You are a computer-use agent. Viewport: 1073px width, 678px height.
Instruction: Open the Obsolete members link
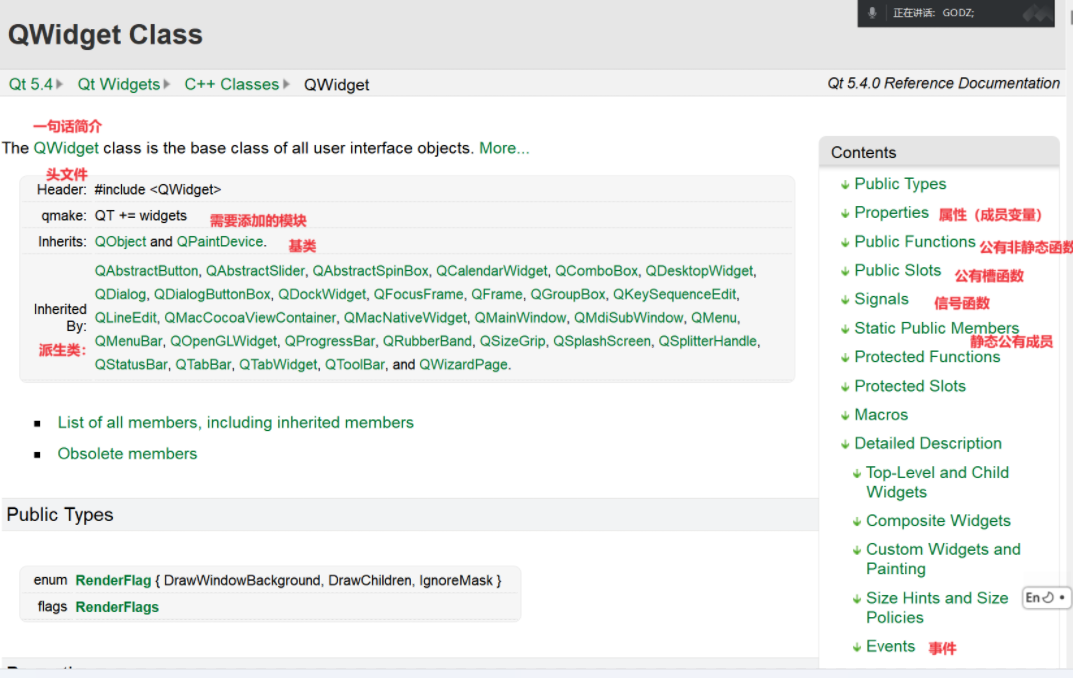click(x=127, y=454)
